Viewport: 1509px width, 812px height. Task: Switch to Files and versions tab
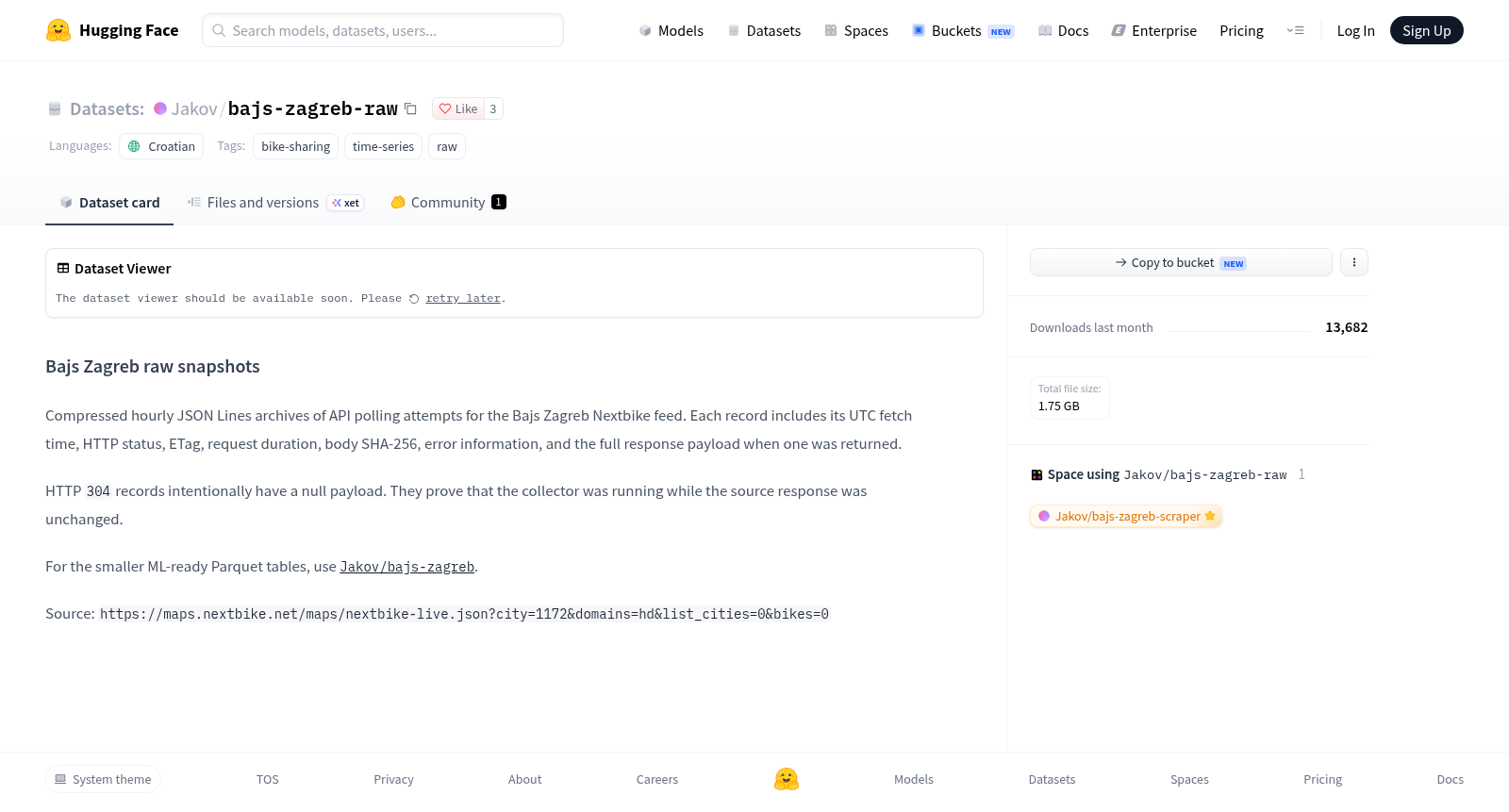pos(275,202)
